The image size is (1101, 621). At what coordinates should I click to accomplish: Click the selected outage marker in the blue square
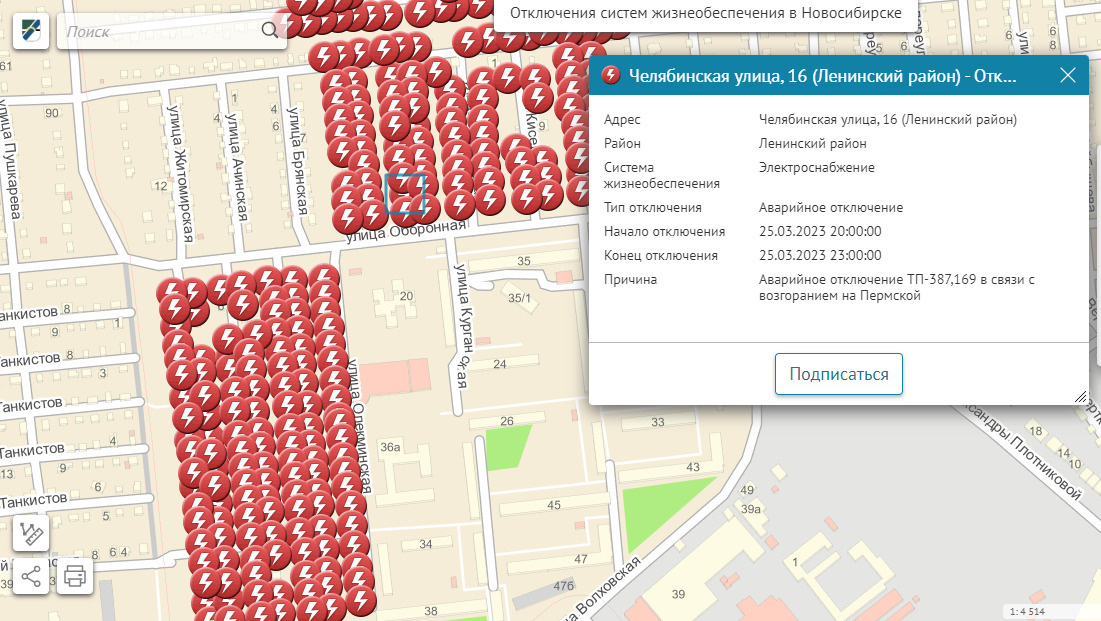(x=404, y=192)
